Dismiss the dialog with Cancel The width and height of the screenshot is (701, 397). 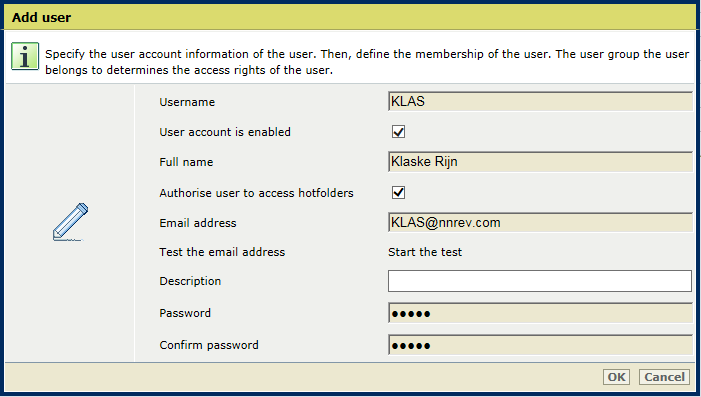[664, 377]
